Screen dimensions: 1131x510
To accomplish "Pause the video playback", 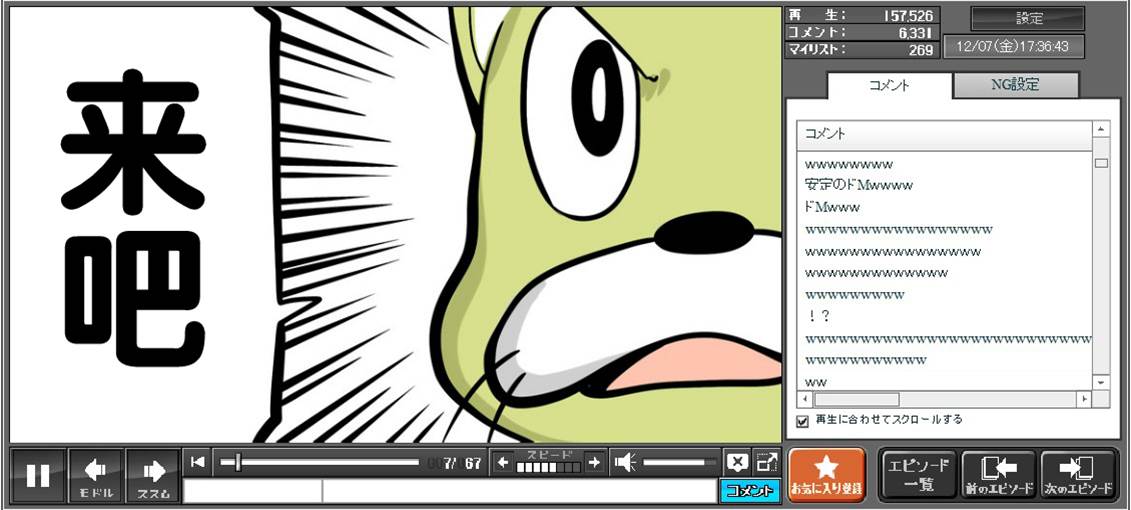I will (x=38, y=476).
